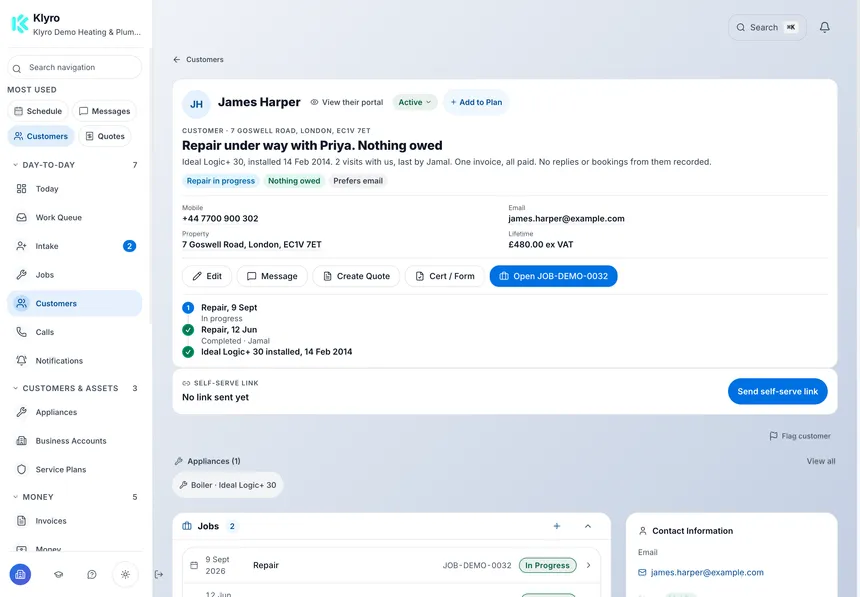Click the email link james.harper@example.com in Contact Information
860x597 pixels.
pos(706,572)
